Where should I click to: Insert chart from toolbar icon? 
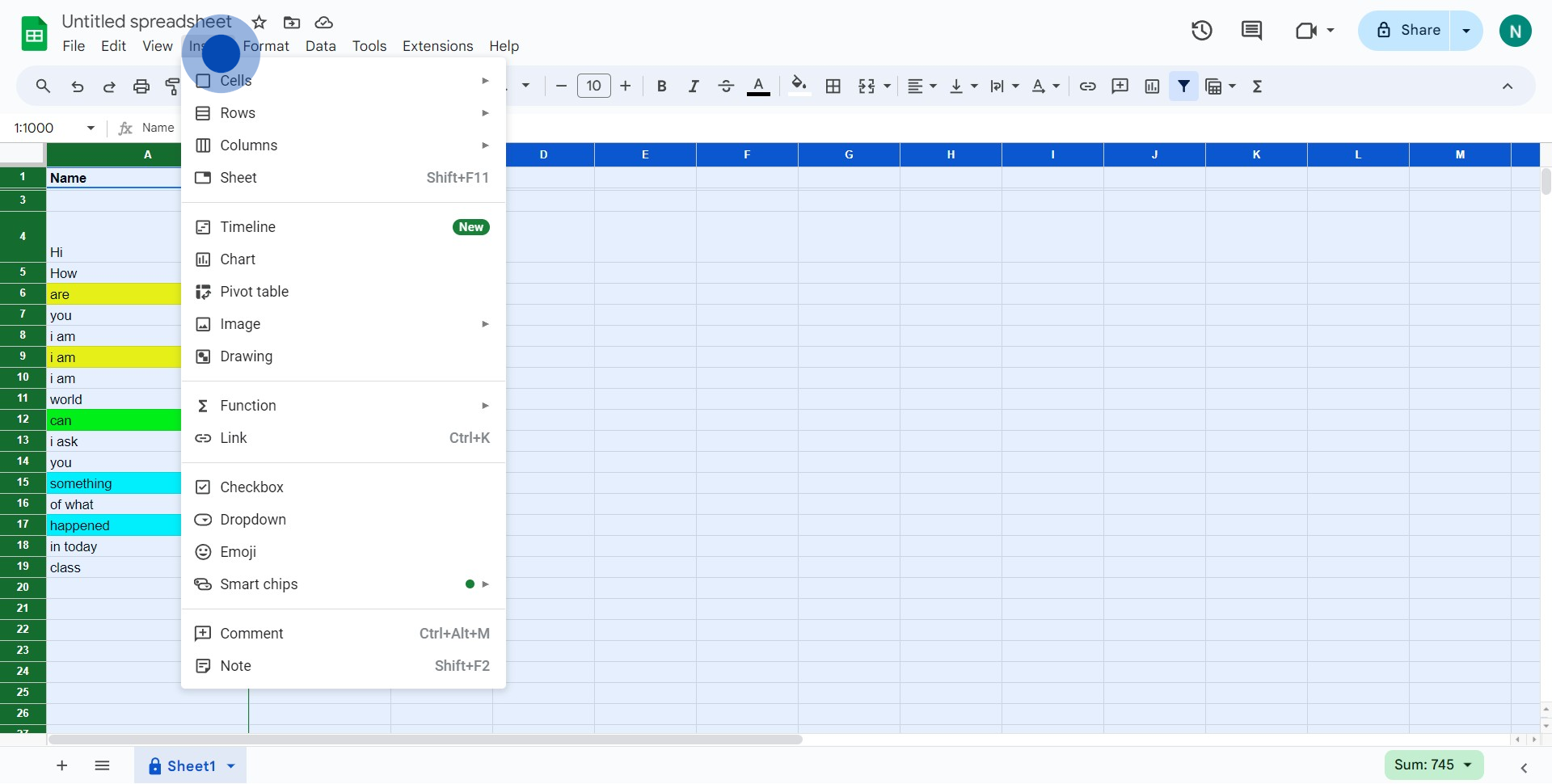[x=1152, y=86]
